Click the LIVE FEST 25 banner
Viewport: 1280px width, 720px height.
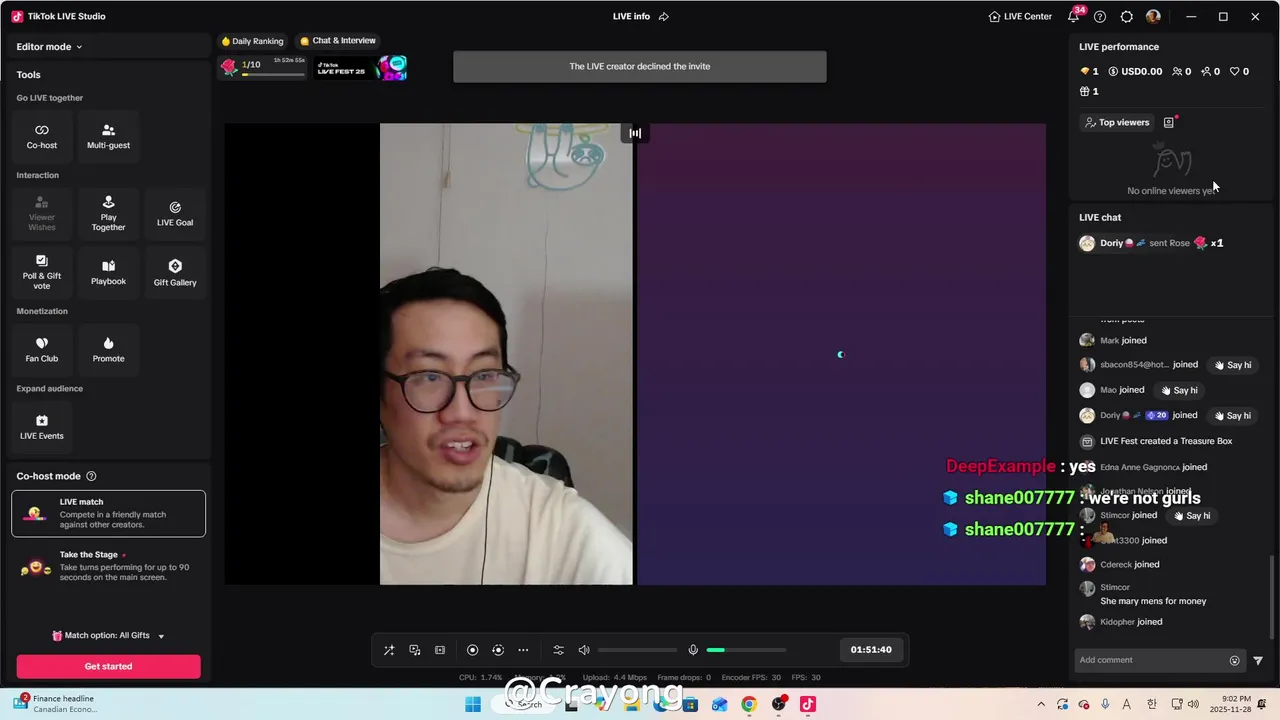pos(362,68)
